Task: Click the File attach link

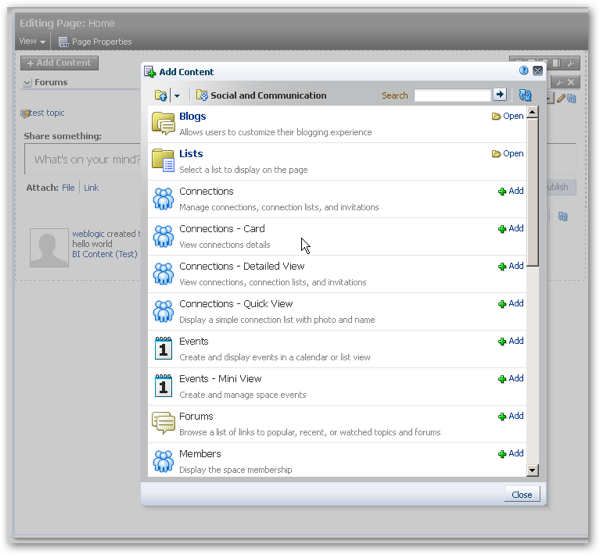Action: (68, 188)
